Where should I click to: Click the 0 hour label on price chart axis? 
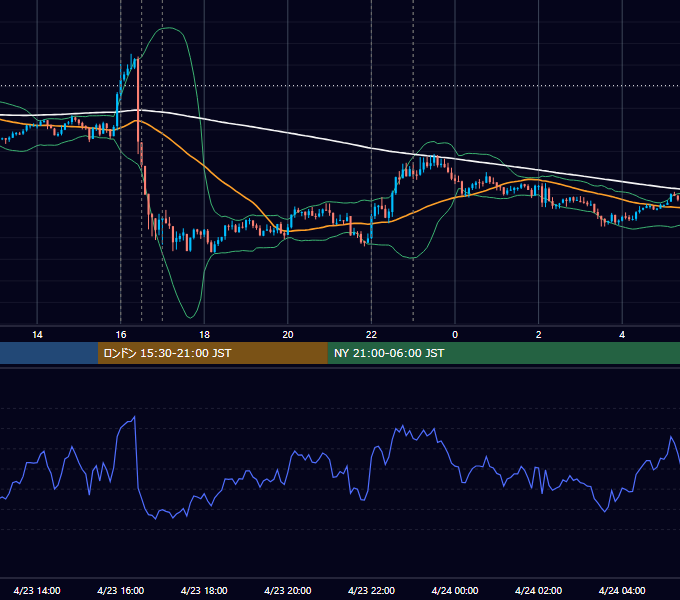coord(455,335)
